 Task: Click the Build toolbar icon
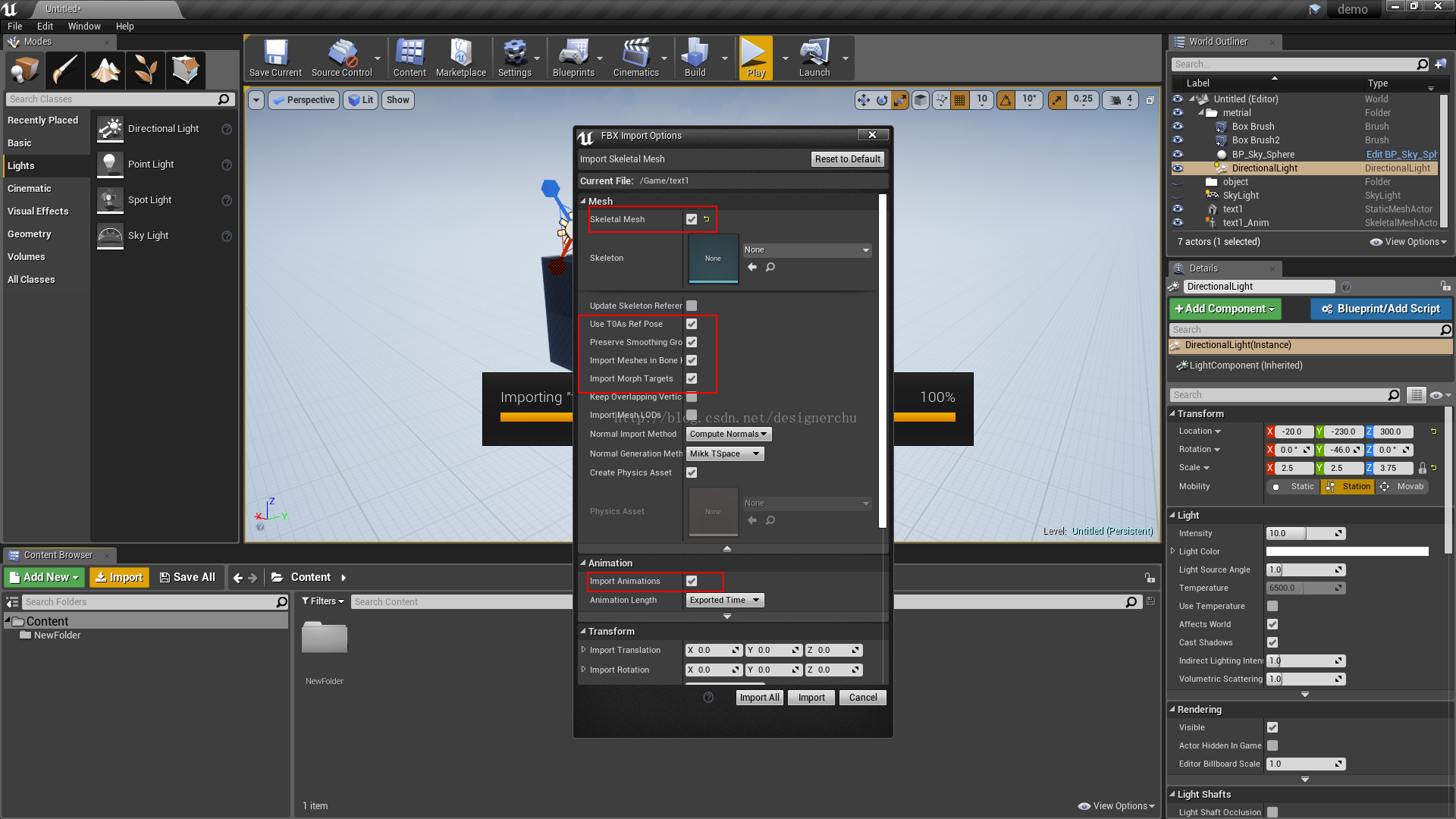coord(695,58)
